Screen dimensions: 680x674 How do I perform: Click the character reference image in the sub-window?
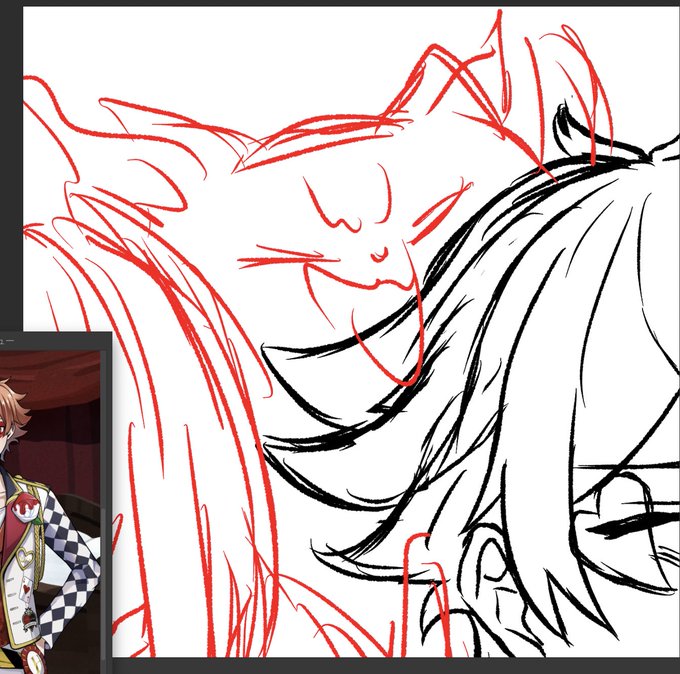[50, 512]
